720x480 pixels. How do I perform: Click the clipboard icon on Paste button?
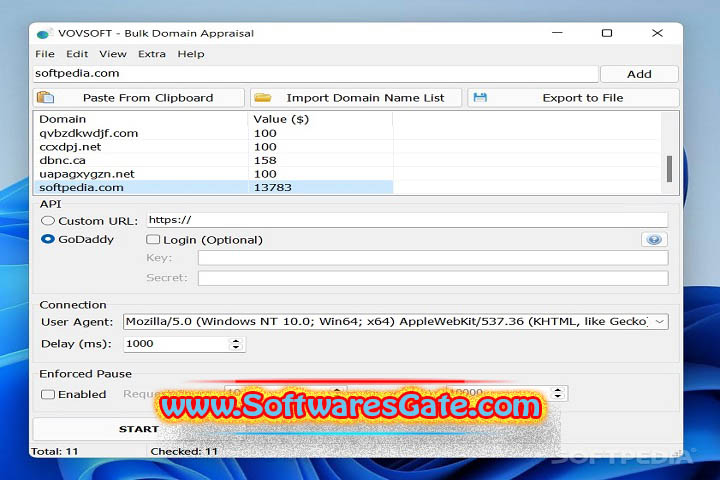[x=45, y=97]
